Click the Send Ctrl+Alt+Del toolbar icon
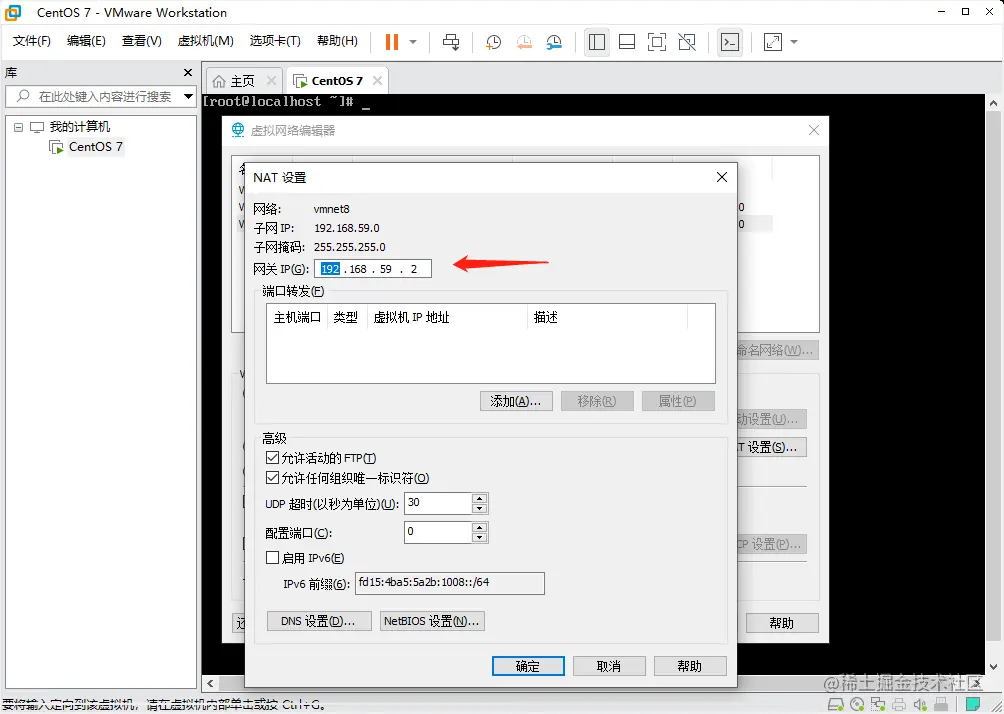The image size is (1004, 714). (451, 42)
